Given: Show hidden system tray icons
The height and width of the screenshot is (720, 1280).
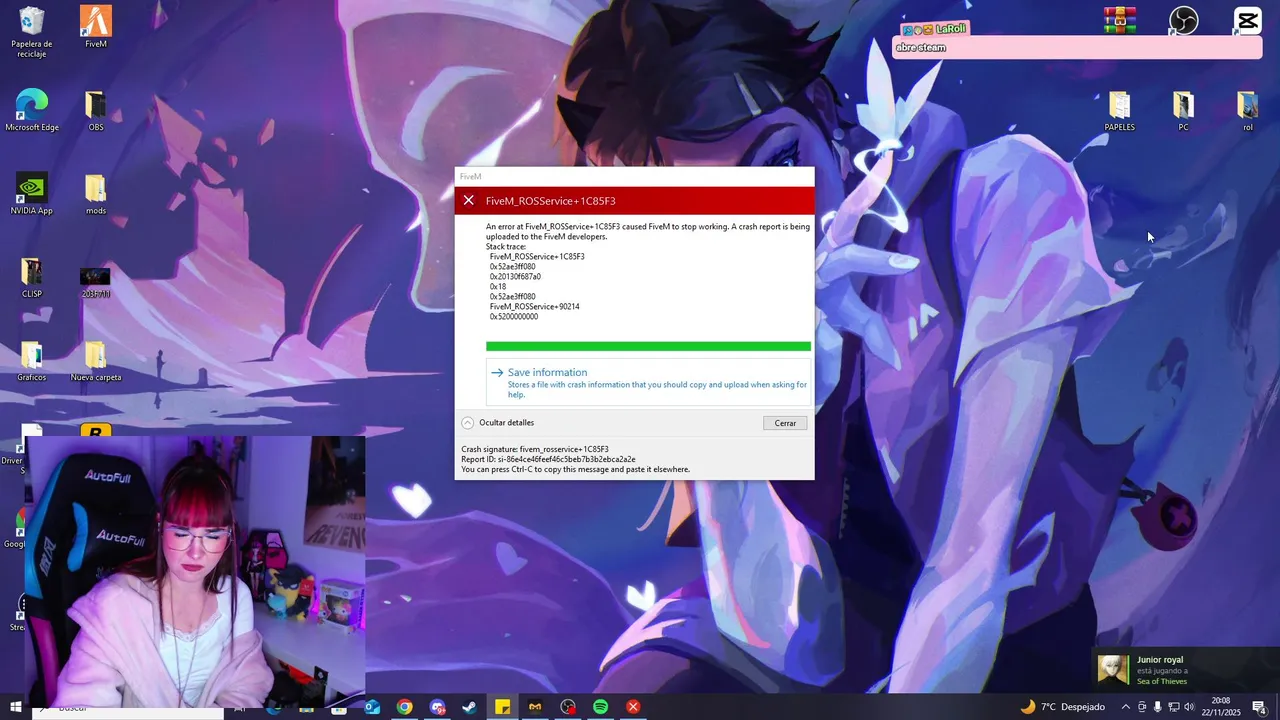Looking at the screenshot, I should (1126, 707).
